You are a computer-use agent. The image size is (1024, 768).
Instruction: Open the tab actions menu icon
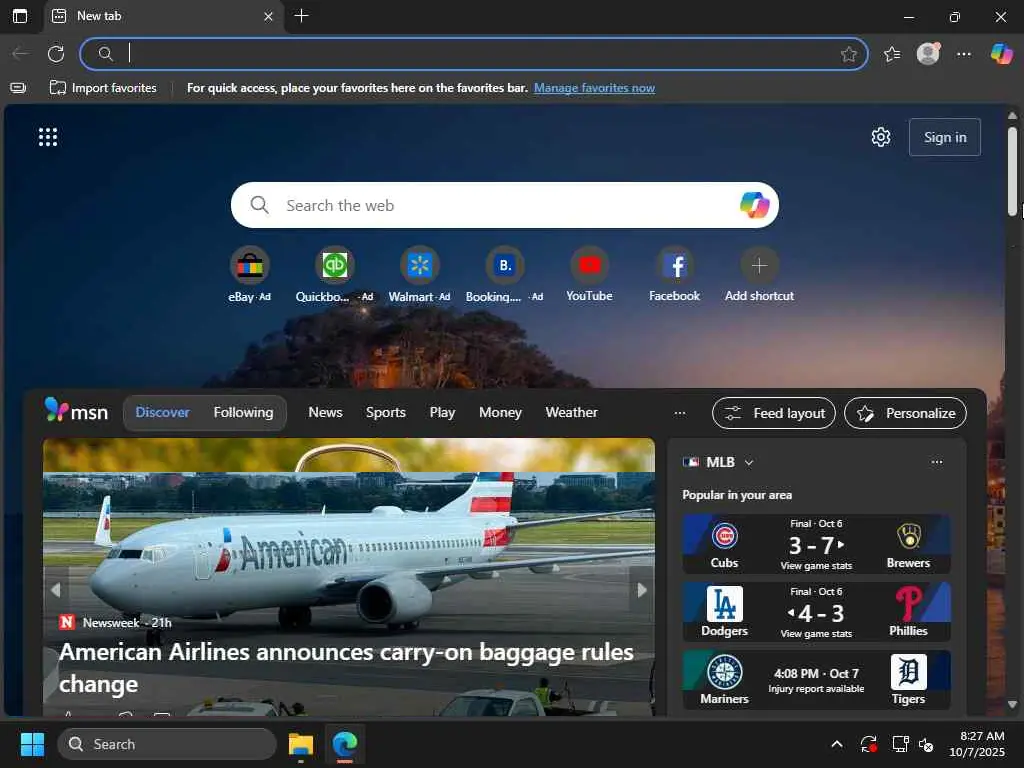tap(20, 16)
